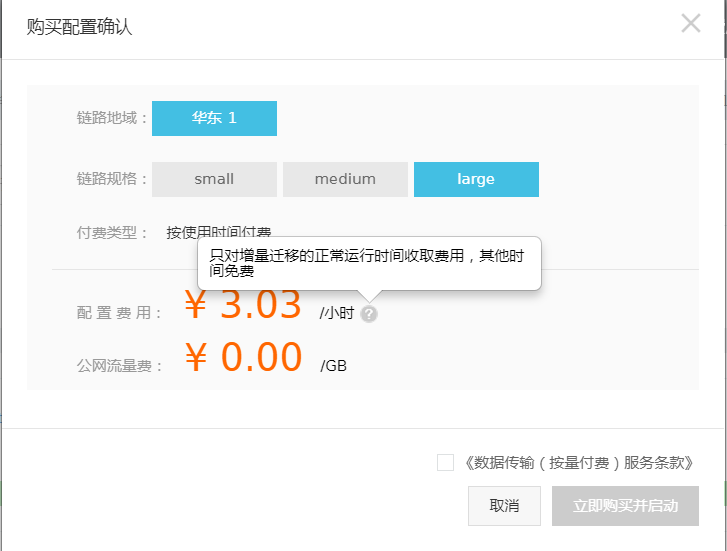Click the 链路规格 label

click(112, 179)
